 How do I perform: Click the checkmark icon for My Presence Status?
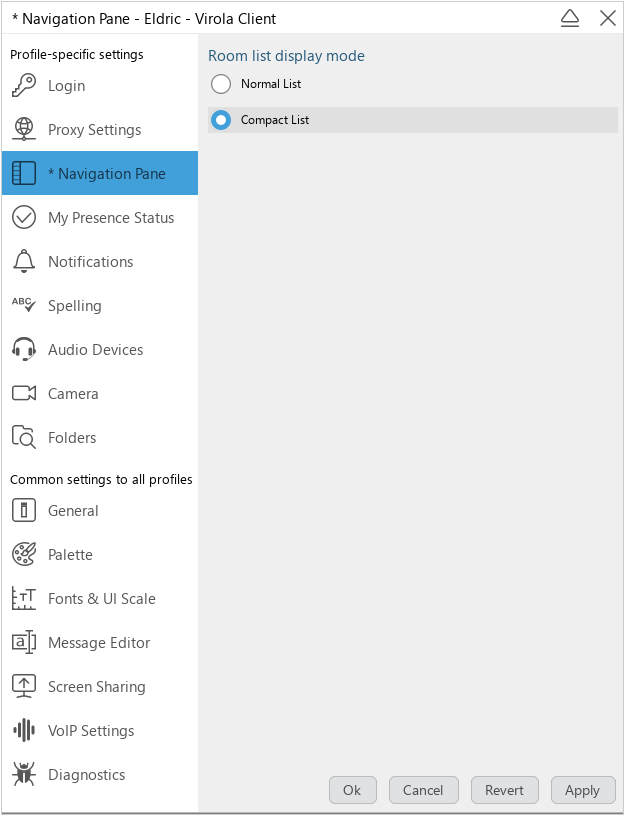(x=24, y=218)
